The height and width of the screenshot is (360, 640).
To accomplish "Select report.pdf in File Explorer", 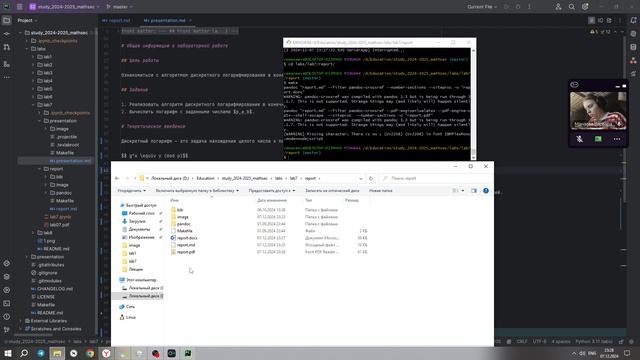I will (186, 252).
